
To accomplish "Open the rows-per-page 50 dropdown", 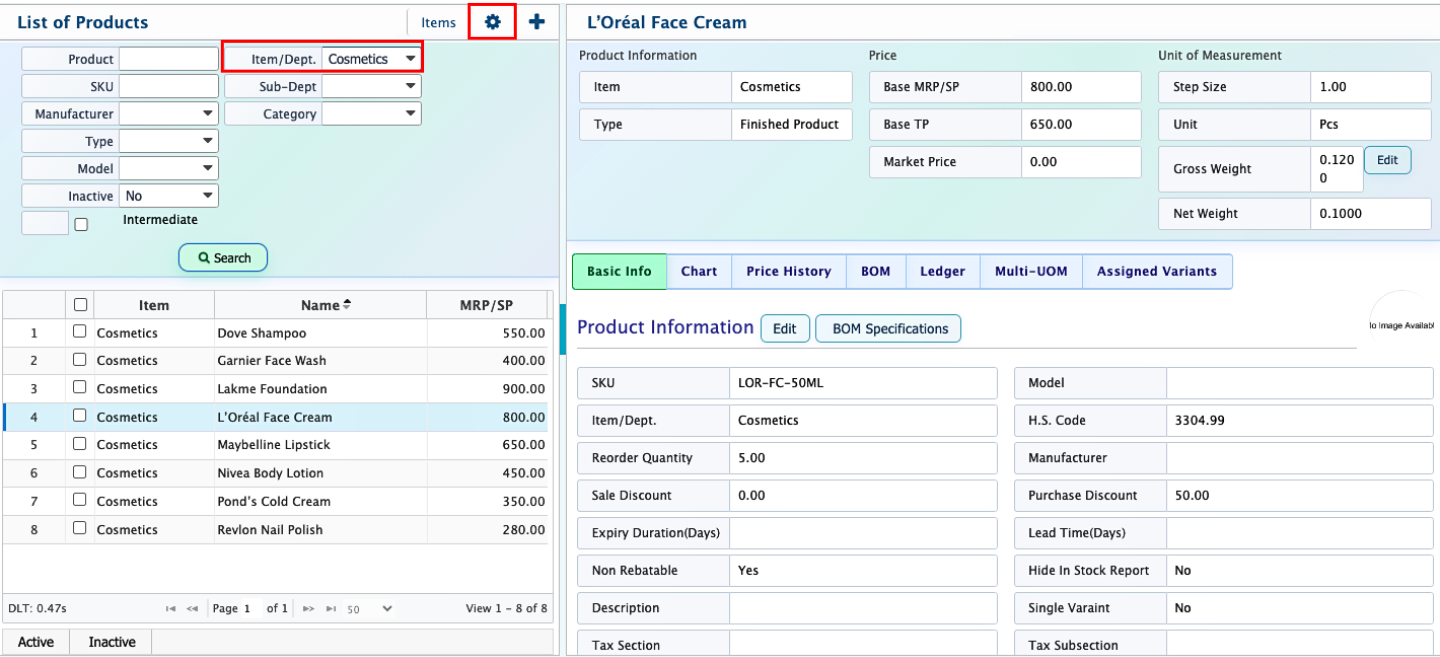I will (369, 608).
